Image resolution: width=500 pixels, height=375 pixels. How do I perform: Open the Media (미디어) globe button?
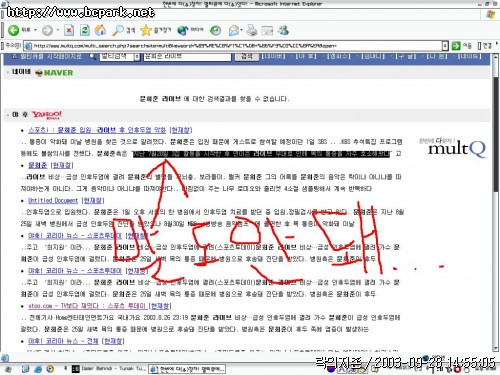tap(190, 30)
